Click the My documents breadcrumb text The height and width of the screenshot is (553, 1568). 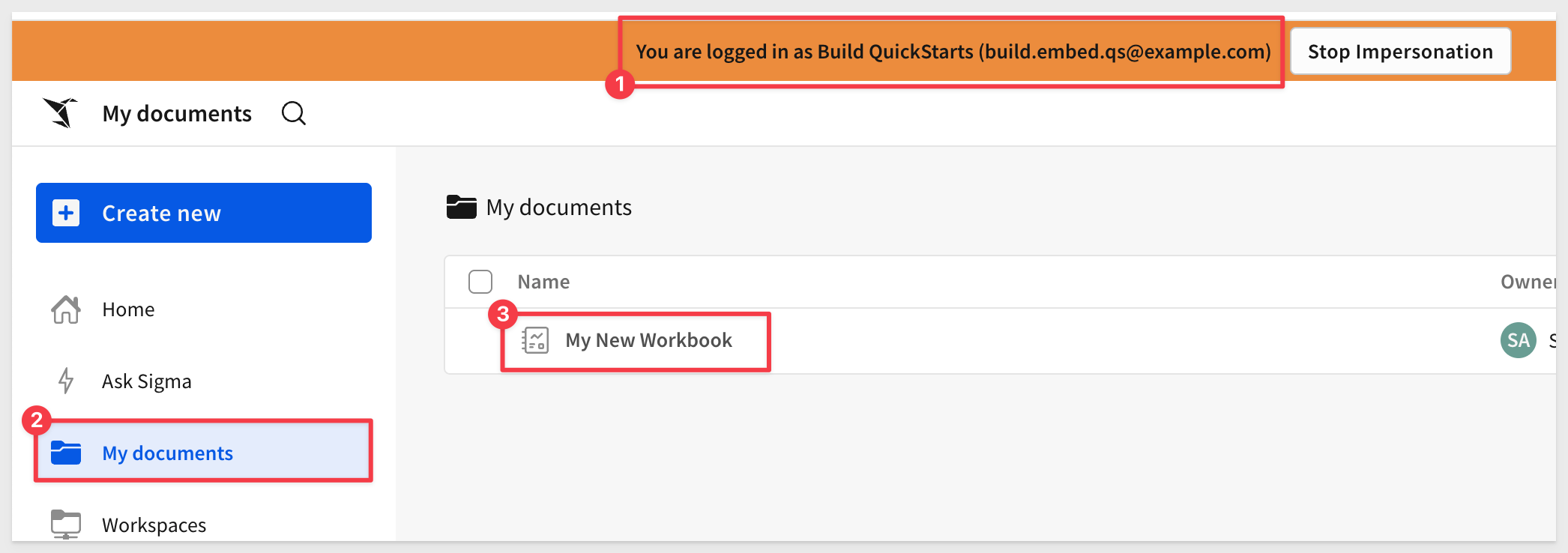559,207
